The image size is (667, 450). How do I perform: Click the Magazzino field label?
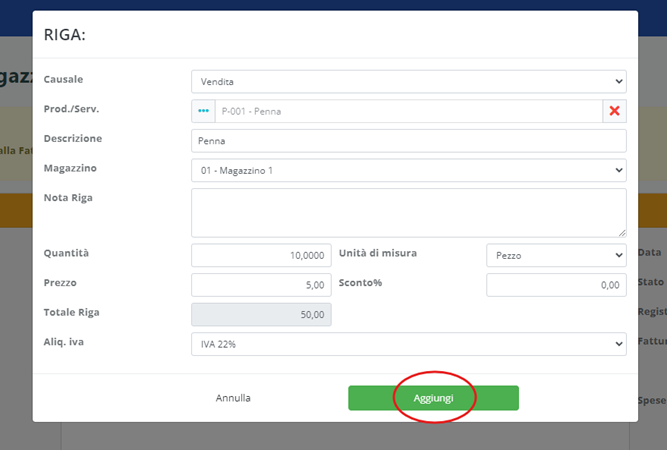(70, 168)
